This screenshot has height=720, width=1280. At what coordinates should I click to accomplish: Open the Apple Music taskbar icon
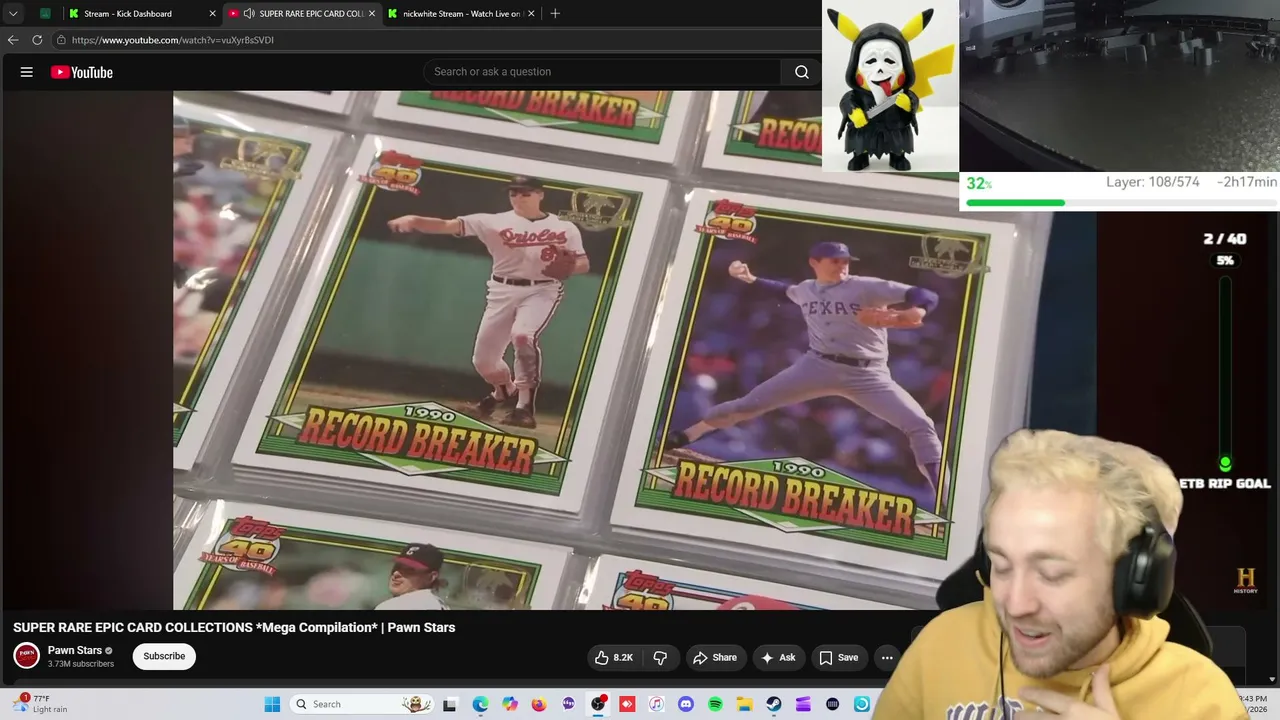[656, 704]
